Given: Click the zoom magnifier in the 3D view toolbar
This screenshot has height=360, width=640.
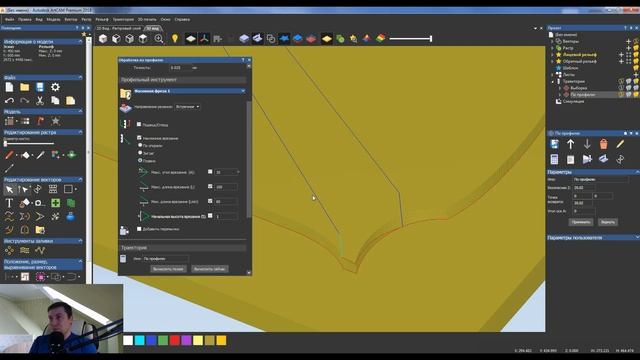Looking at the screenshot, I should pos(159,39).
